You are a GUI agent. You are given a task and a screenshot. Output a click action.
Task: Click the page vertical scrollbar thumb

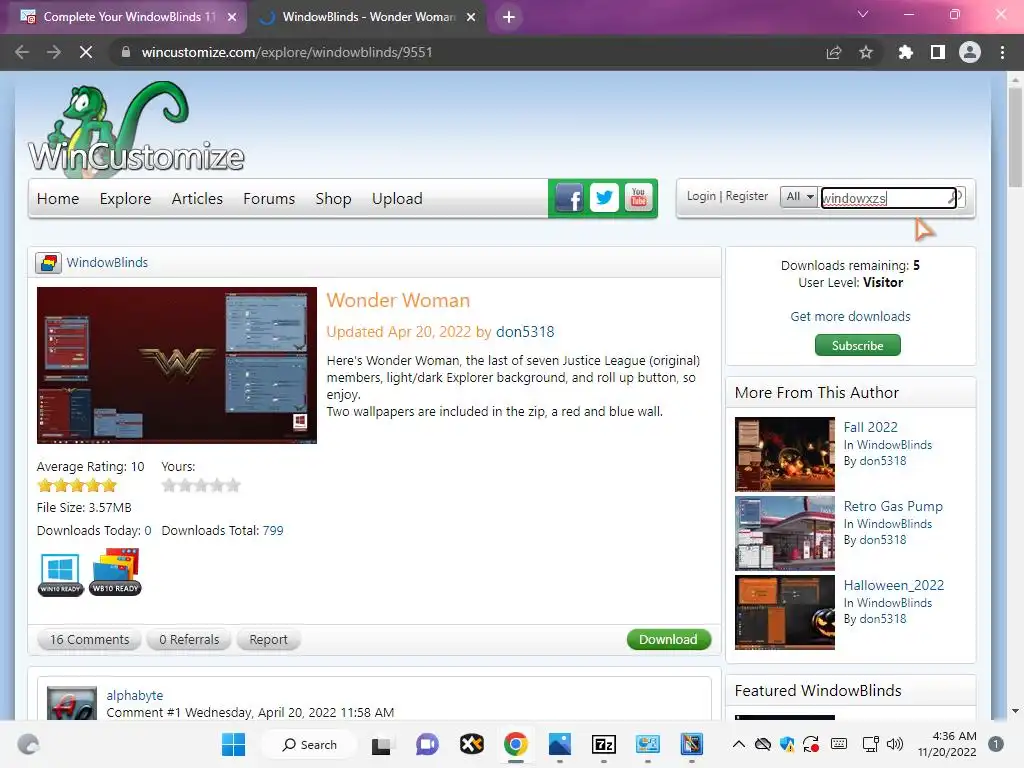coord(1015,137)
